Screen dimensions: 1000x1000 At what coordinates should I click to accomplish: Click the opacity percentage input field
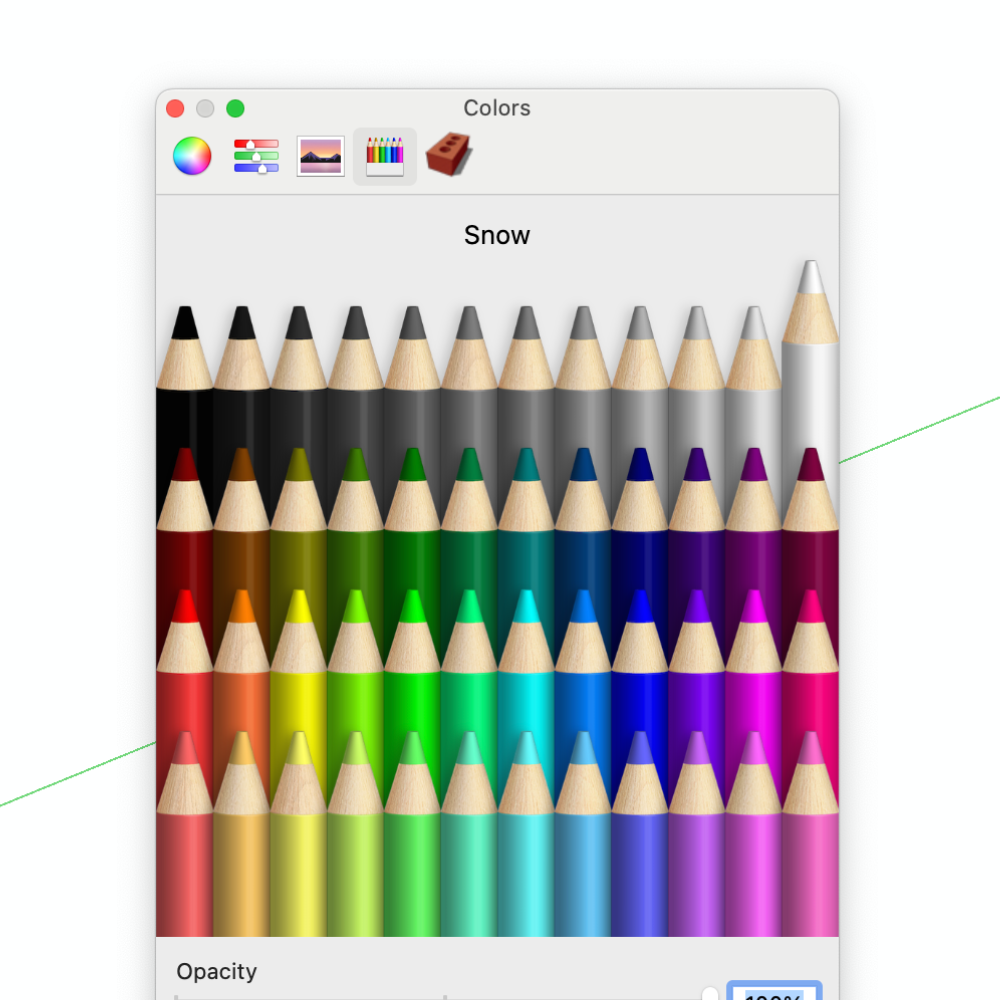coord(774,991)
